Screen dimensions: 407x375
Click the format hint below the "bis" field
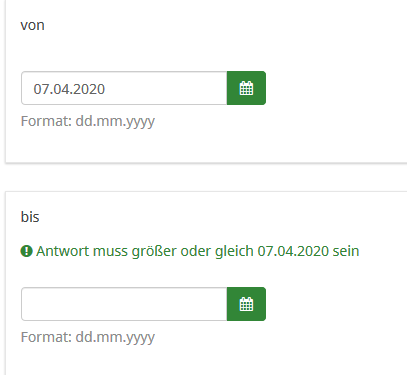click(x=88, y=338)
